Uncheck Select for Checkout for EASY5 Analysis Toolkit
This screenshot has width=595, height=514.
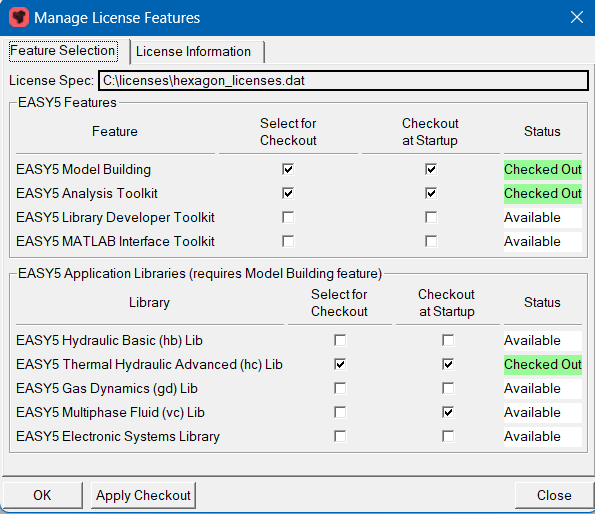[288, 193]
